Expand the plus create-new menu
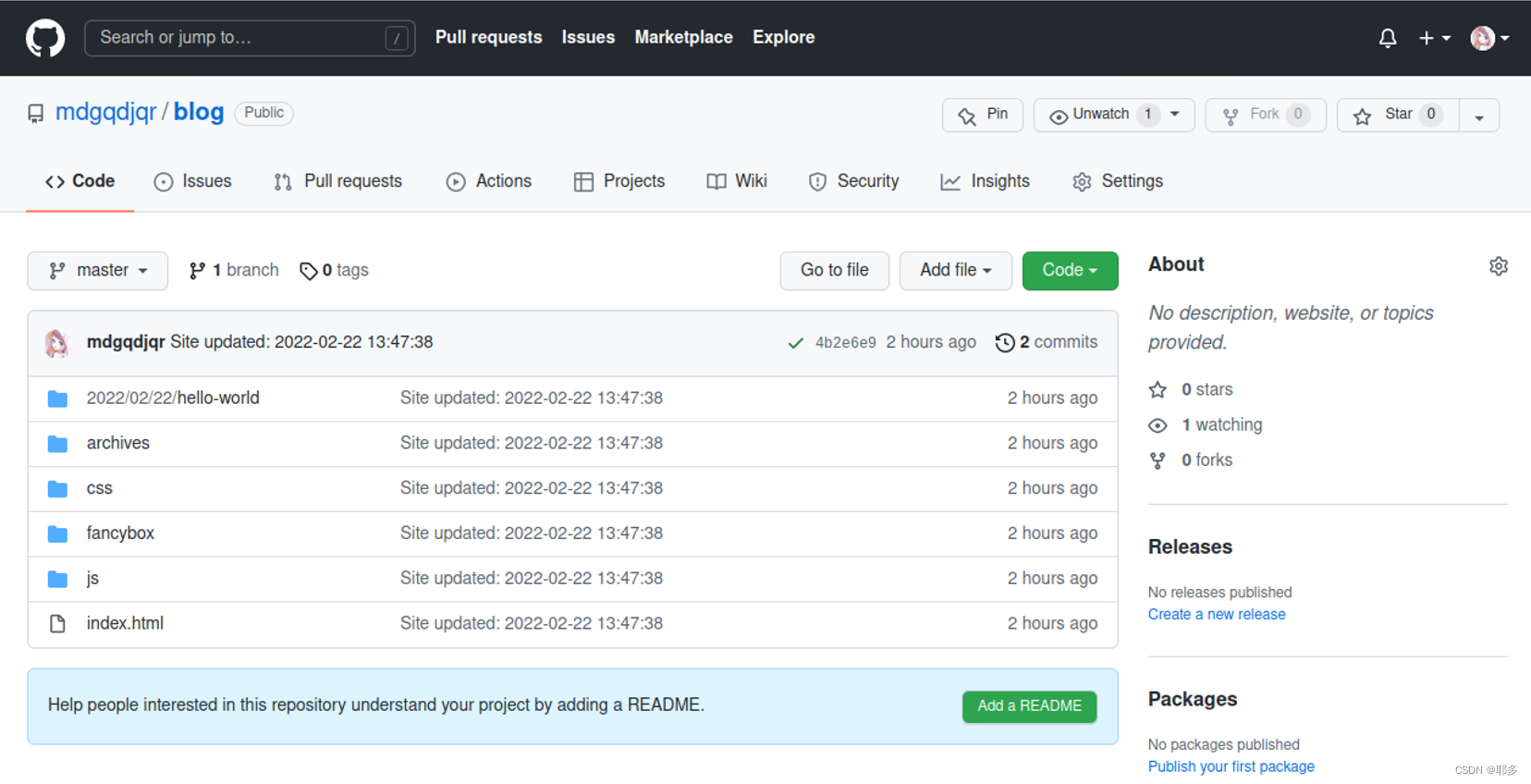 (x=1435, y=38)
